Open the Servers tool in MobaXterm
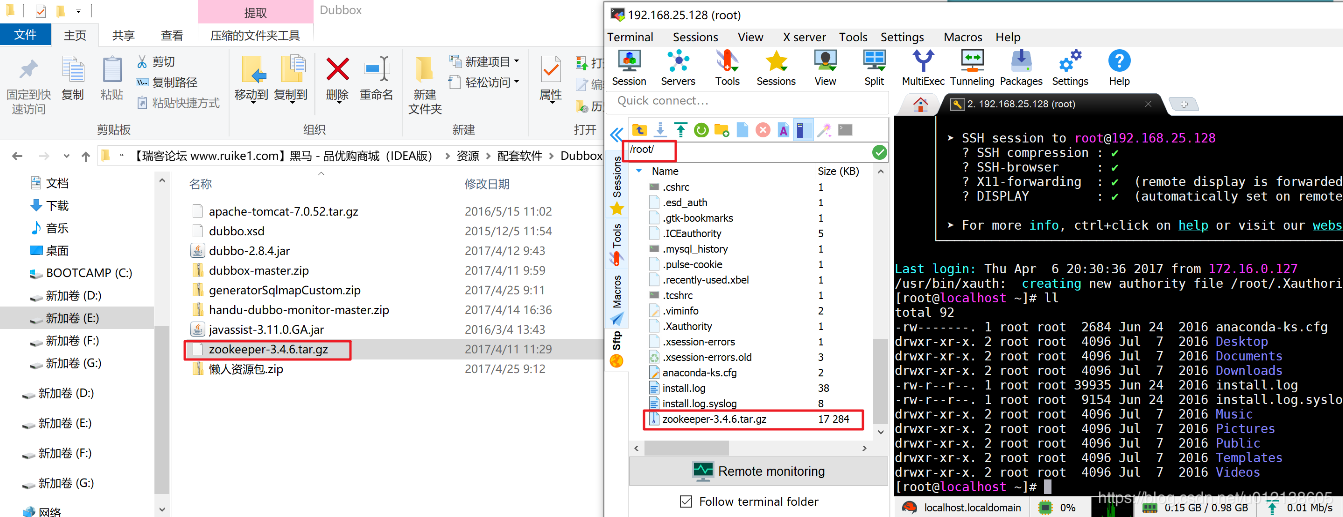This screenshot has width=1343, height=517. [678, 68]
